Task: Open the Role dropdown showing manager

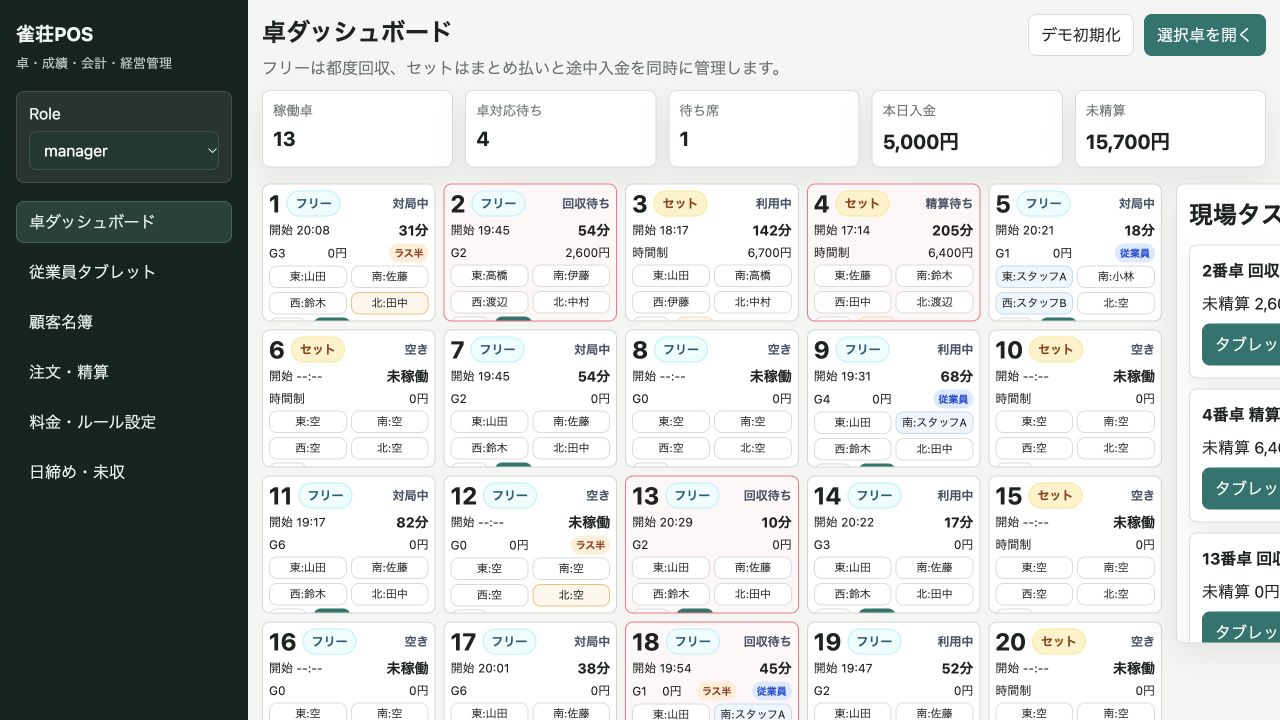Action: tap(124, 151)
